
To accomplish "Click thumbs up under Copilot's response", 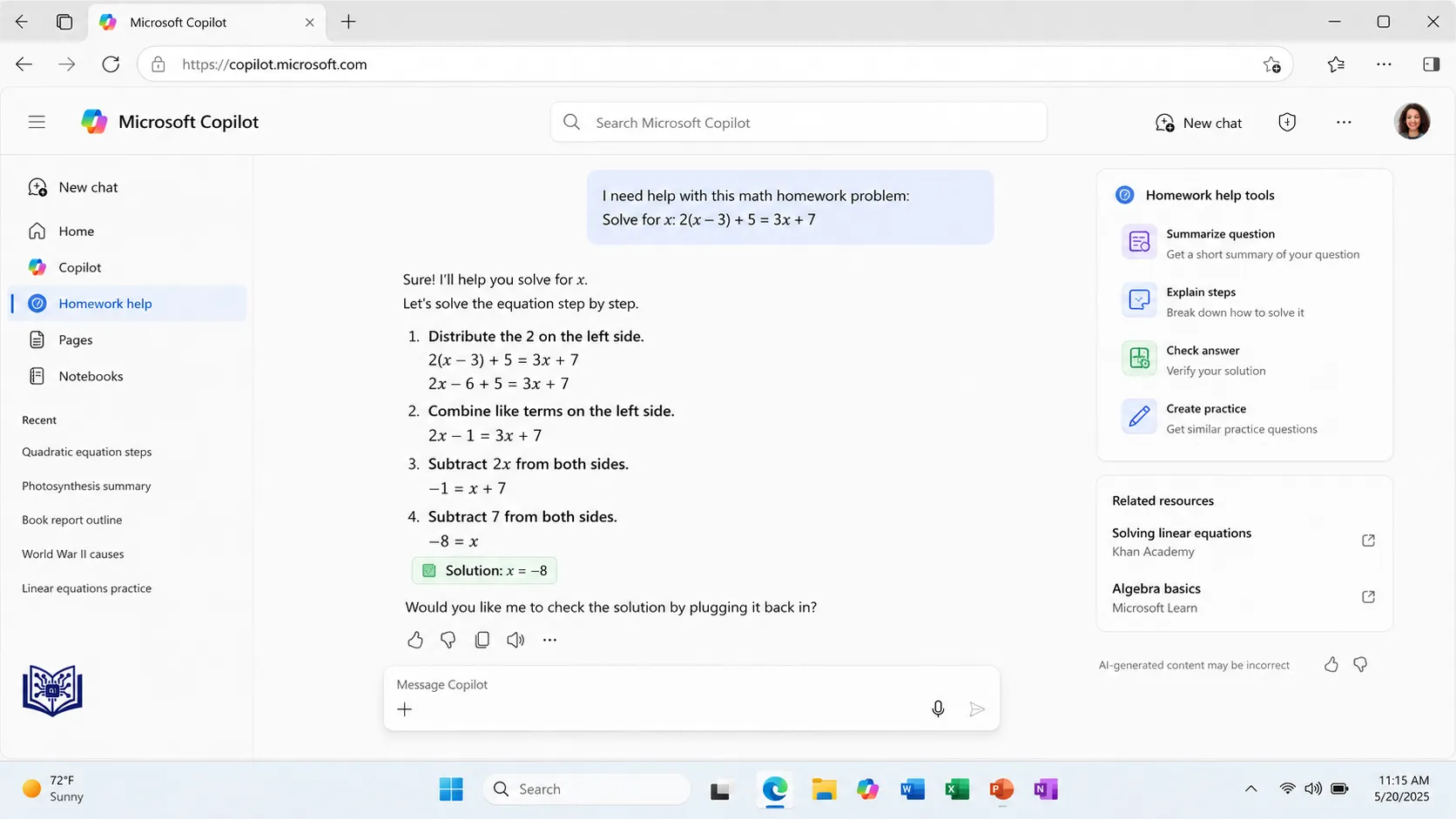I will (415, 640).
